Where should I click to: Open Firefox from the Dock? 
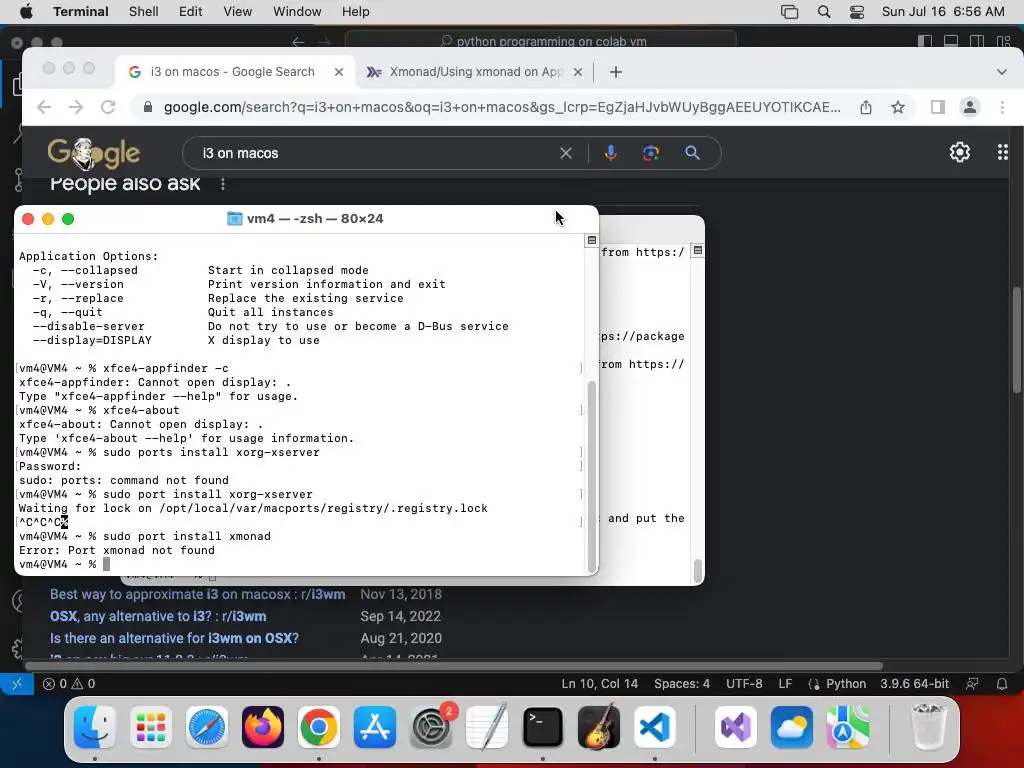tap(263, 727)
